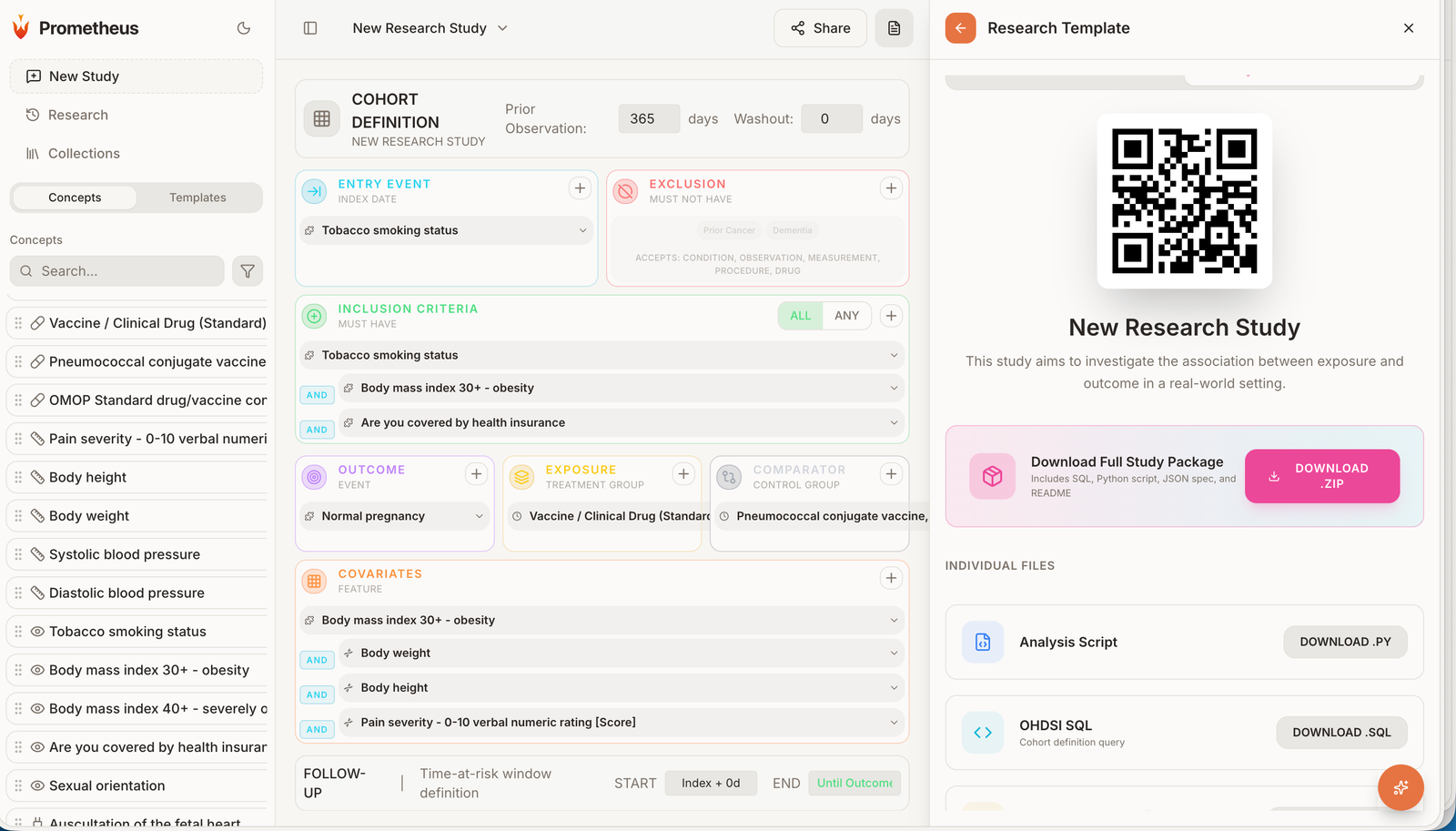The height and width of the screenshot is (831, 1456).
Task: Add a new Entry Event with plus icon
Action: (x=580, y=187)
